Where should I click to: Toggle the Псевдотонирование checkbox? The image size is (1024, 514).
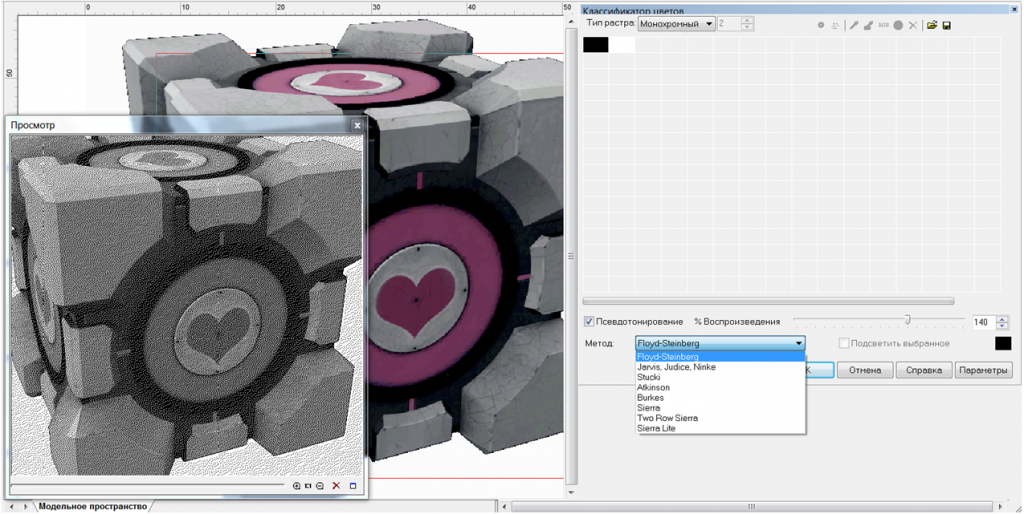click(x=589, y=321)
